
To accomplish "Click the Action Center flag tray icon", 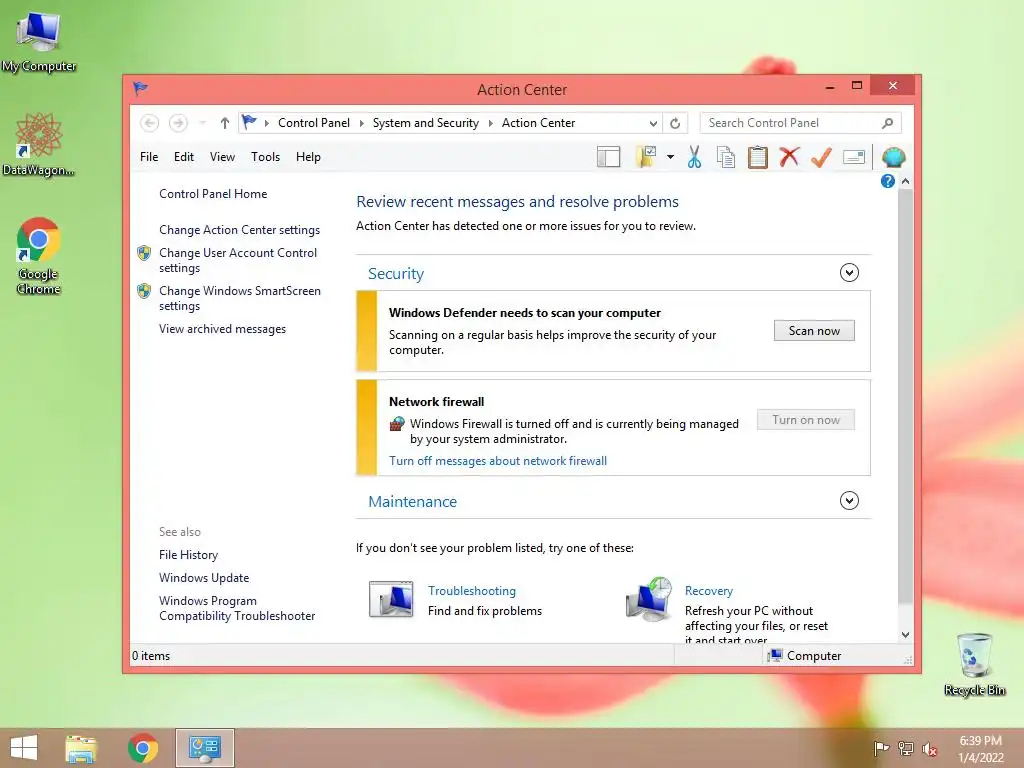I will [x=881, y=749].
